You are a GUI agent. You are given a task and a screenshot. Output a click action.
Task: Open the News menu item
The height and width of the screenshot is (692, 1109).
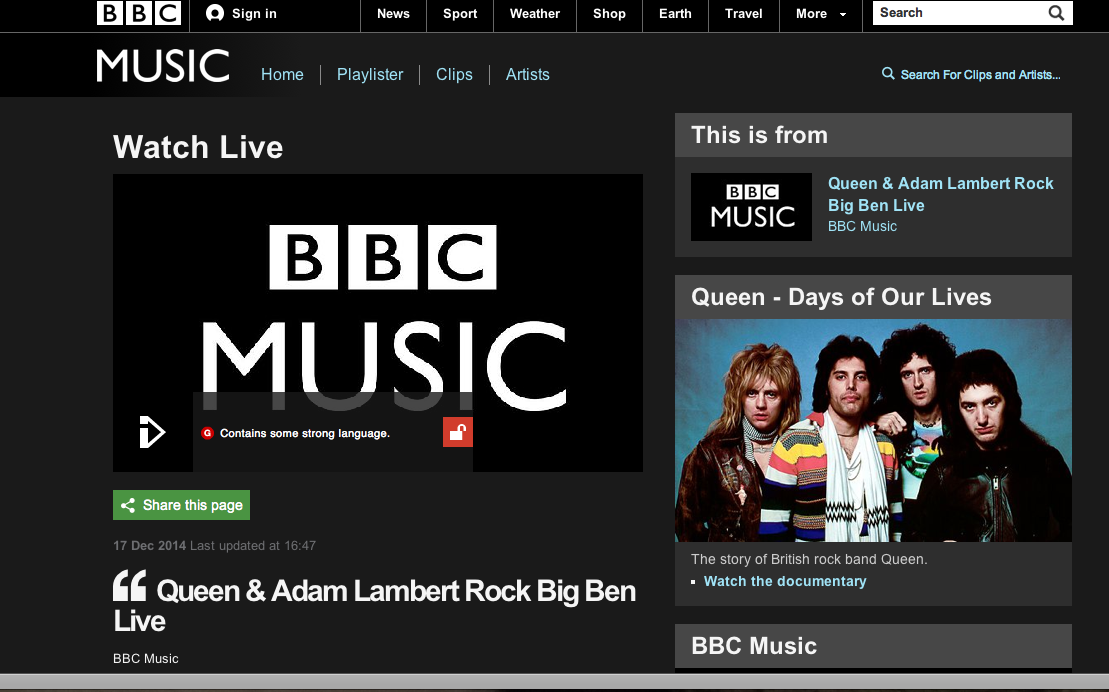tap(393, 13)
